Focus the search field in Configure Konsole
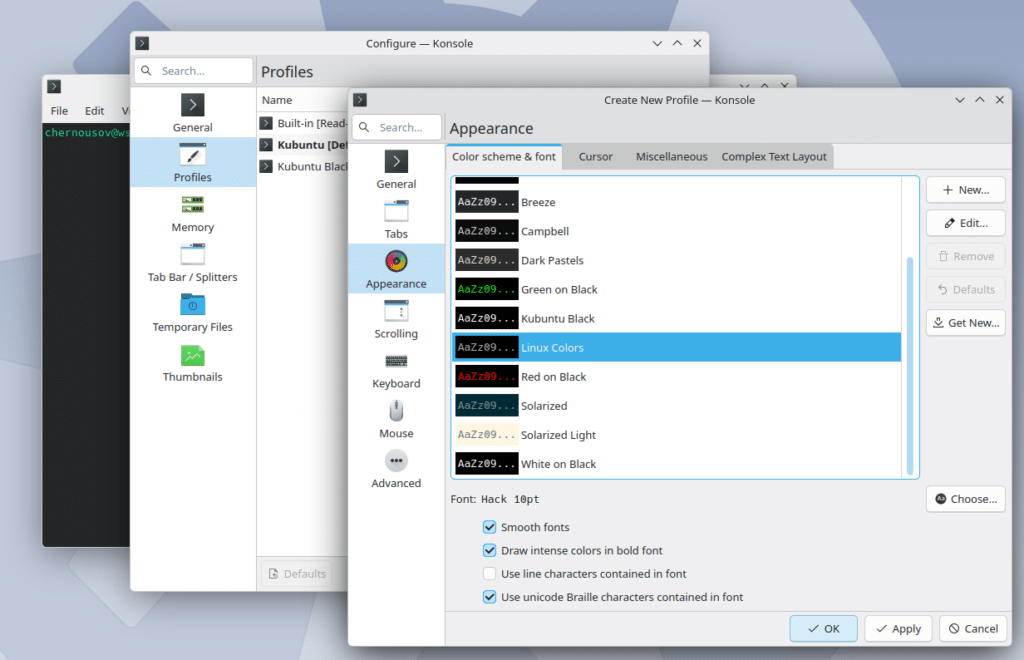The image size is (1024, 660). [x=193, y=71]
